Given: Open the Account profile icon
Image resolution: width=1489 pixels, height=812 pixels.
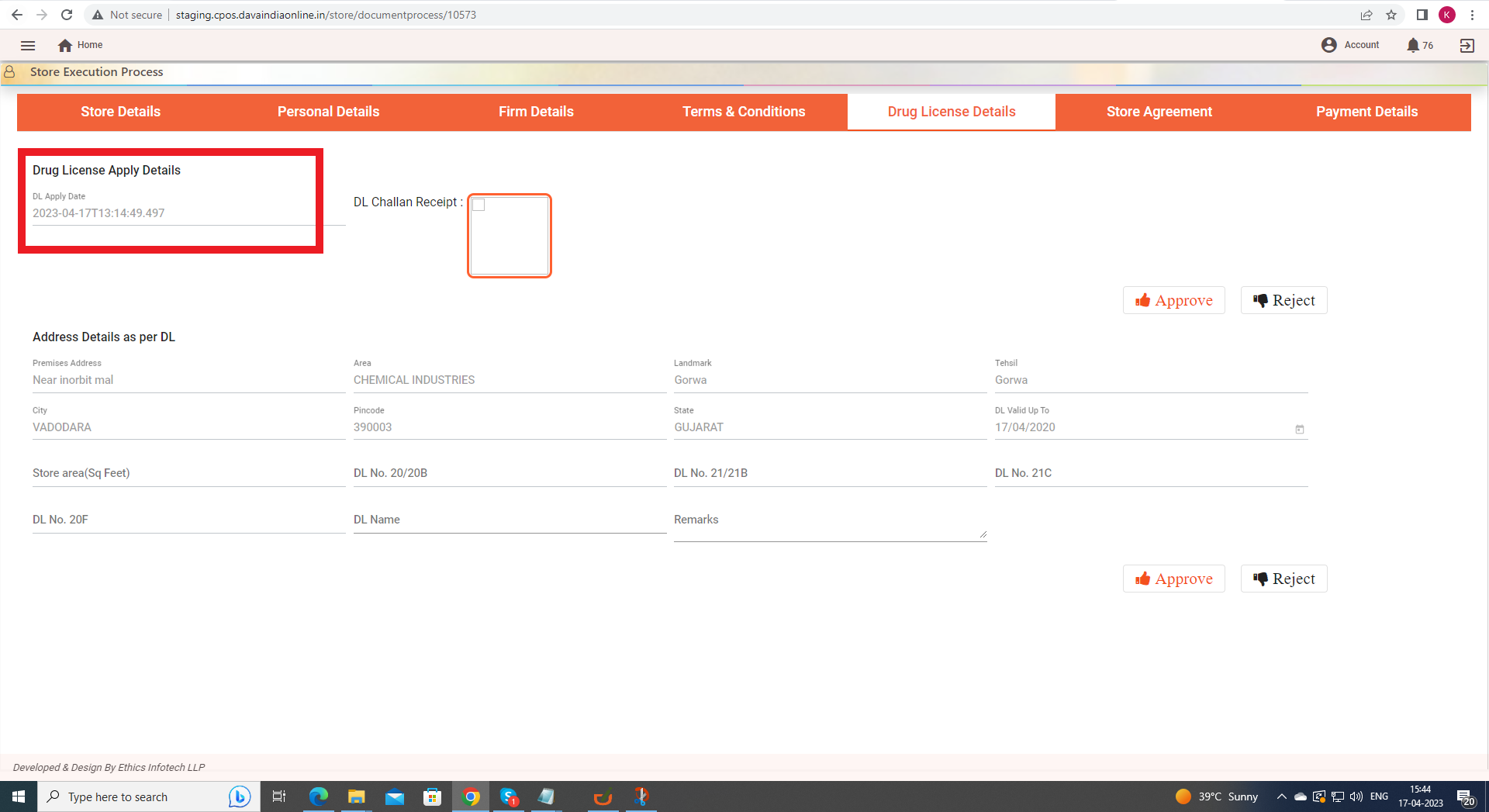Looking at the screenshot, I should pyautogui.click(x=1328, y=45).
